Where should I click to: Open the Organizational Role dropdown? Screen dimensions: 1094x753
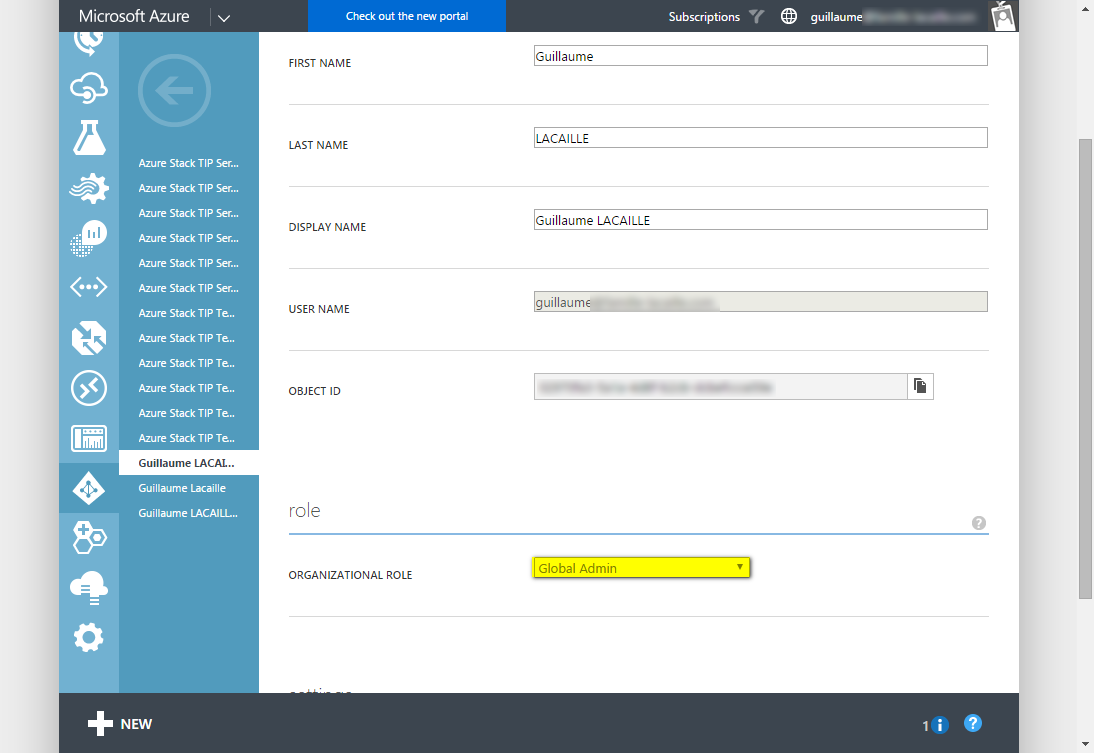tap(641, 568)
